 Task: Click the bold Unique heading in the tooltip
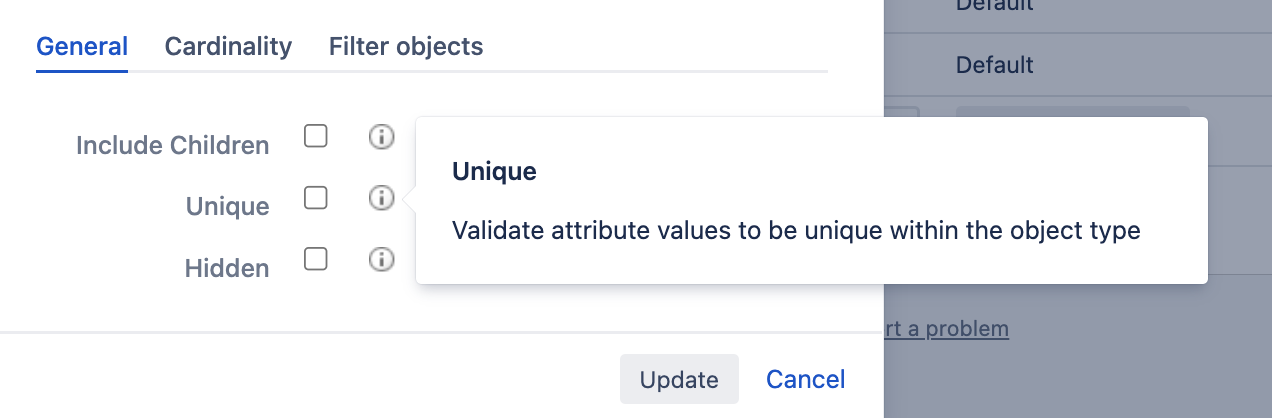coord(494,172)
